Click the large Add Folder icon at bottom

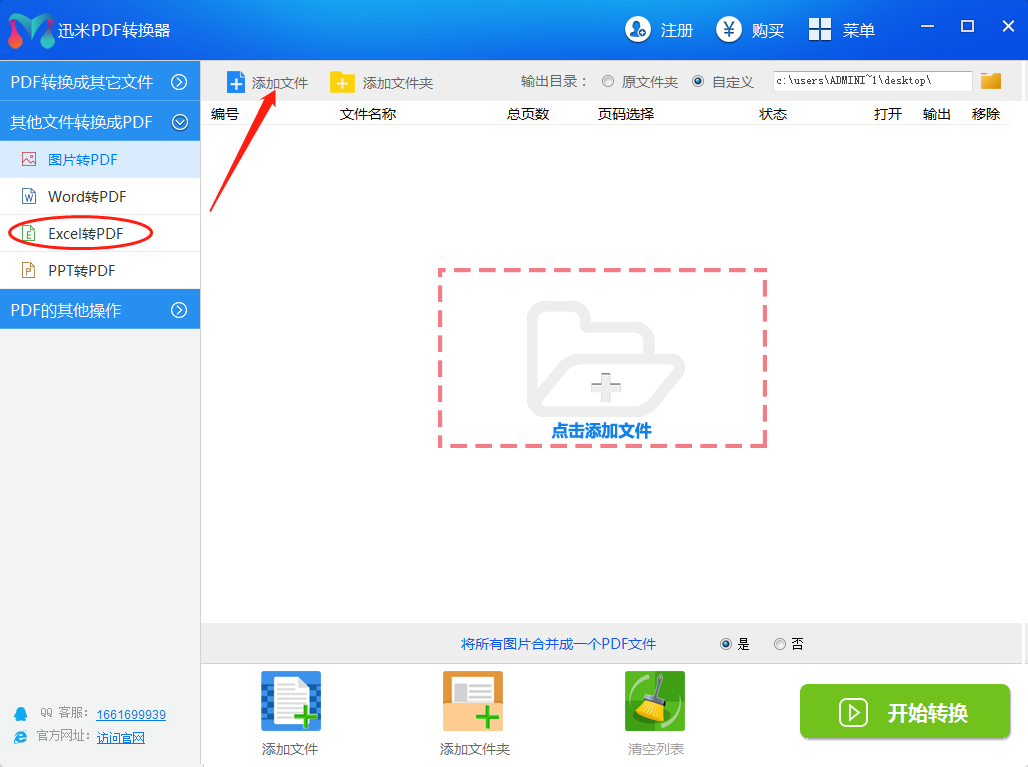click(x=473, y=701)
